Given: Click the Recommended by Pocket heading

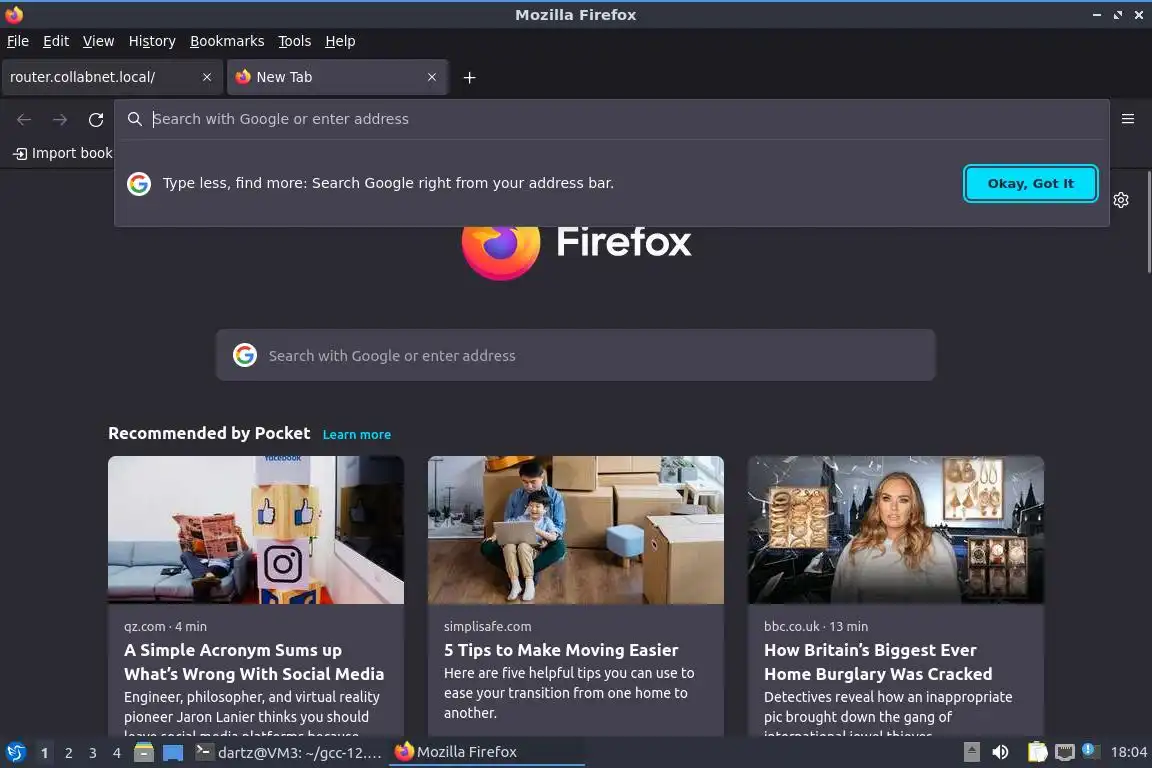Looking at the screenshot, I should tap(209, 434).
